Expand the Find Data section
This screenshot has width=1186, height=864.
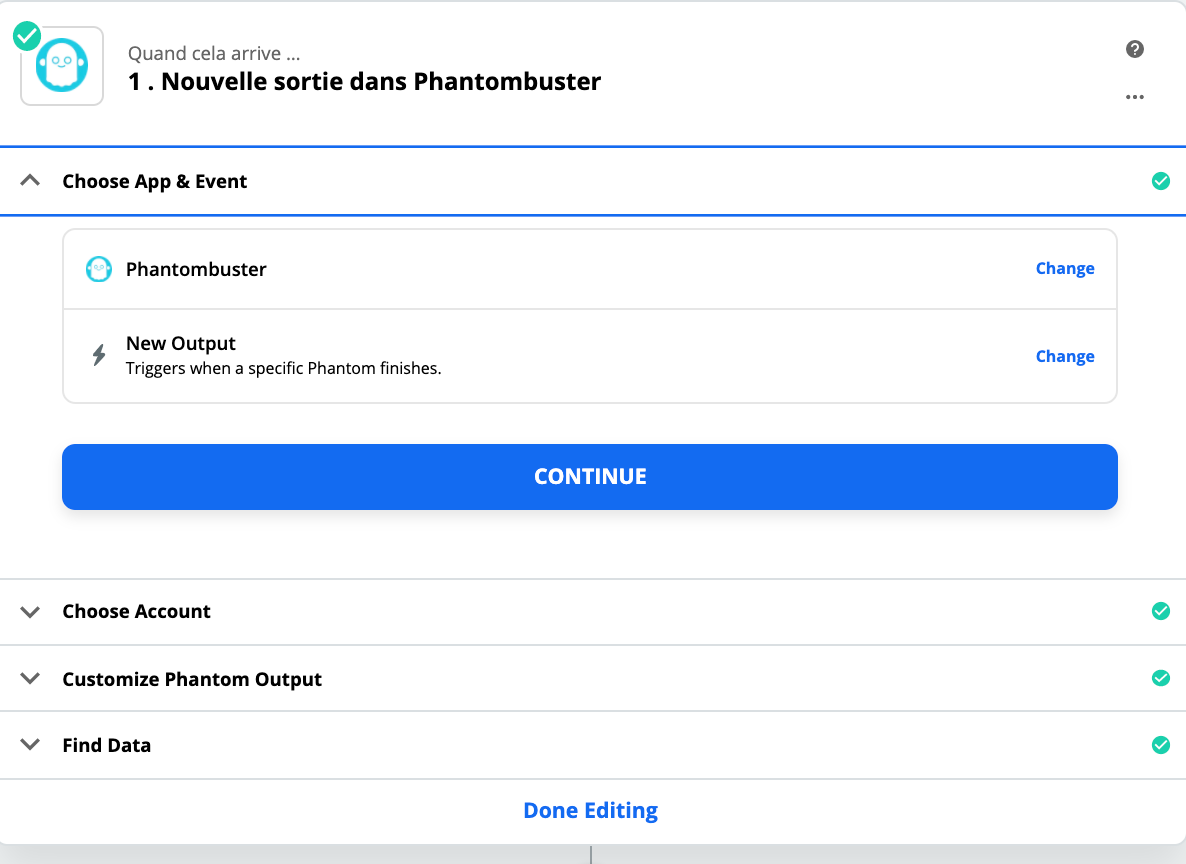(x=30, y=744)
